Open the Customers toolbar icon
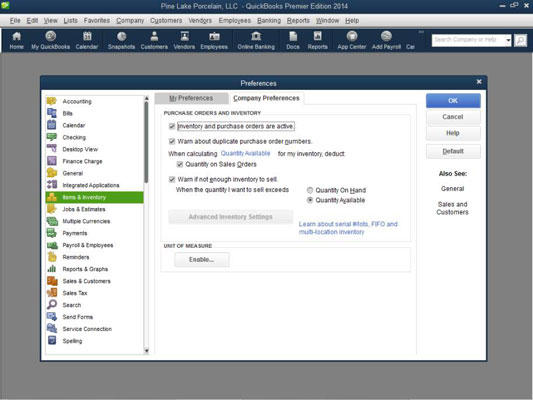This screenshot has width=533, height=400. coord(154,40)
